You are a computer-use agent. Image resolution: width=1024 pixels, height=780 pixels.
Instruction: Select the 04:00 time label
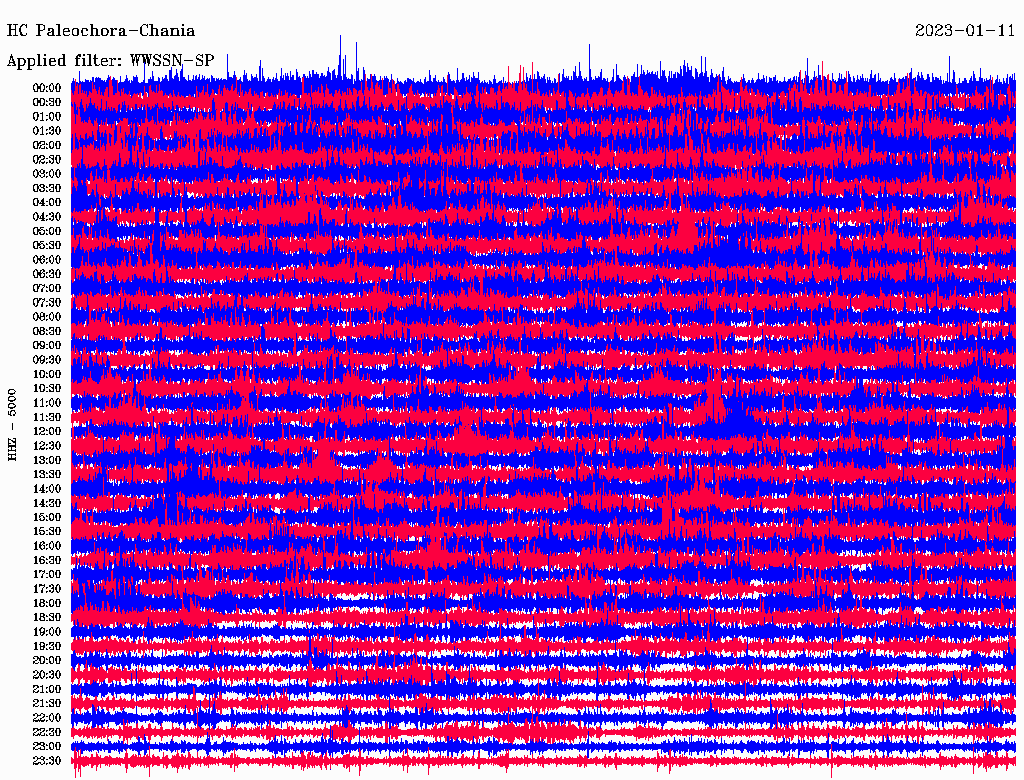(x=47, y=203)
